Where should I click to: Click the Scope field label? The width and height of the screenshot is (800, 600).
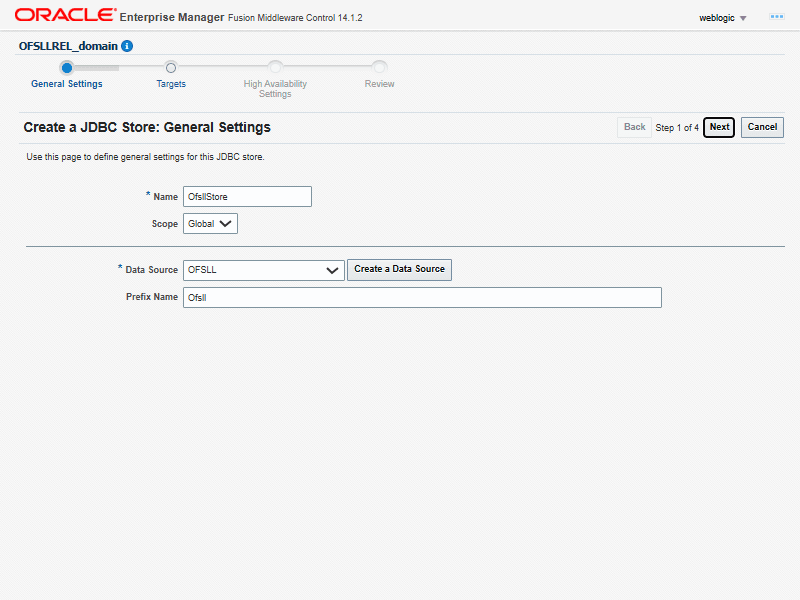pos(165,224)
